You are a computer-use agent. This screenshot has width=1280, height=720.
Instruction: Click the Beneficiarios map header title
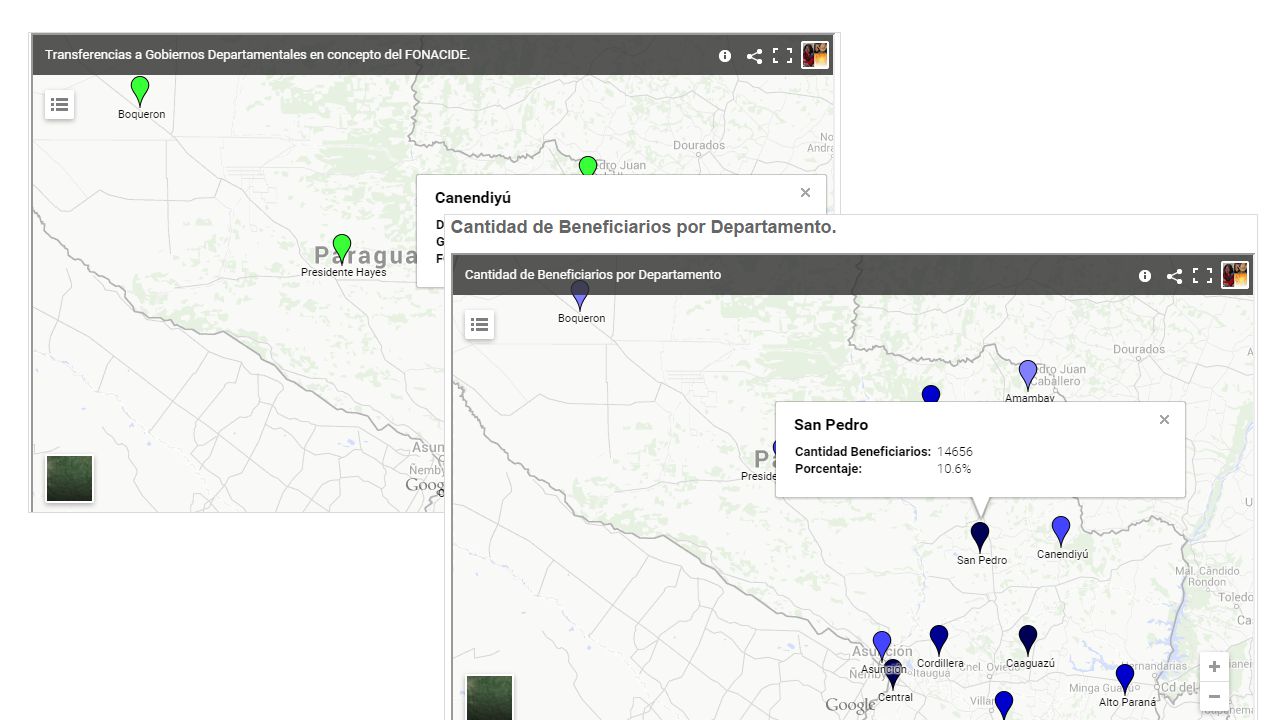click(593, 275)
